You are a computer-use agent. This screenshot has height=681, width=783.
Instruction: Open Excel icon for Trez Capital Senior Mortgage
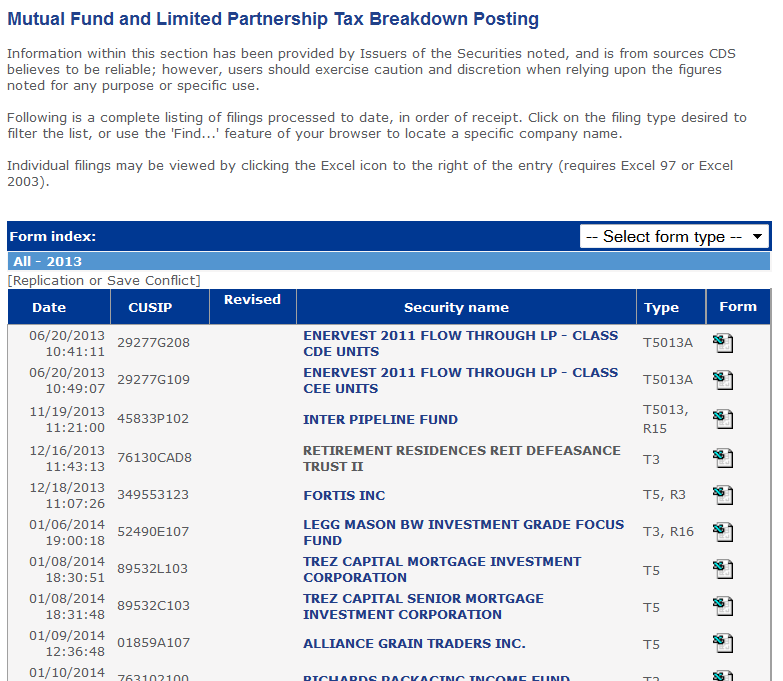click(x=723, y=606)
